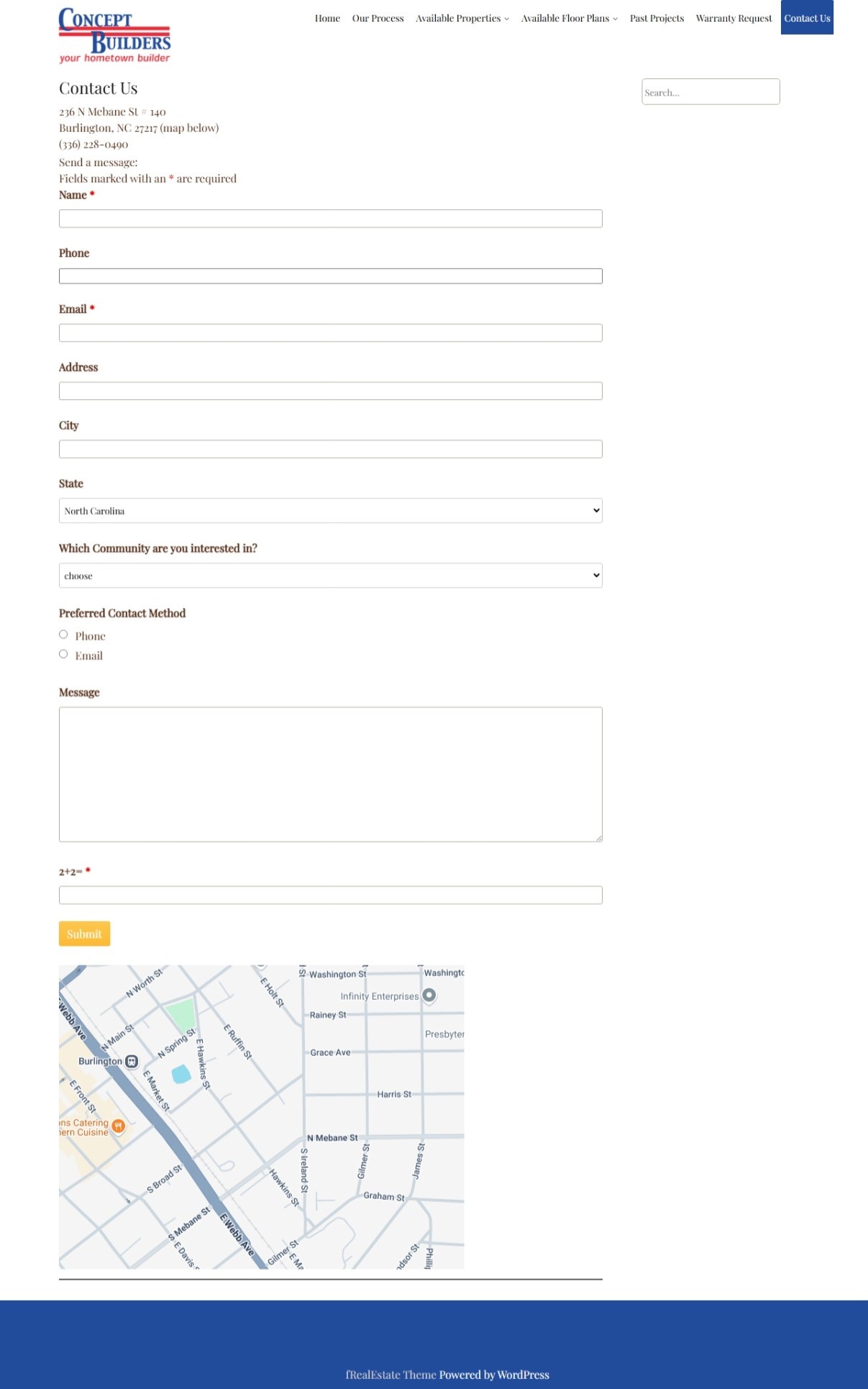Image resolution: width=868 pixels, height=1389 pixels.
Task: Expand the Available Floor Plans menu
Action: 569,19
